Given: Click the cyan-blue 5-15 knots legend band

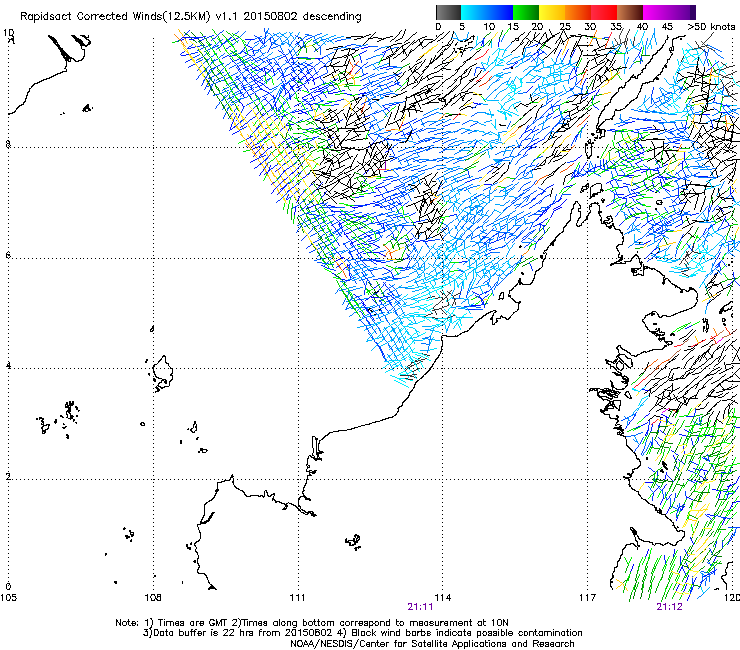Looking at the screenshot, I should (x=487, y=12).
